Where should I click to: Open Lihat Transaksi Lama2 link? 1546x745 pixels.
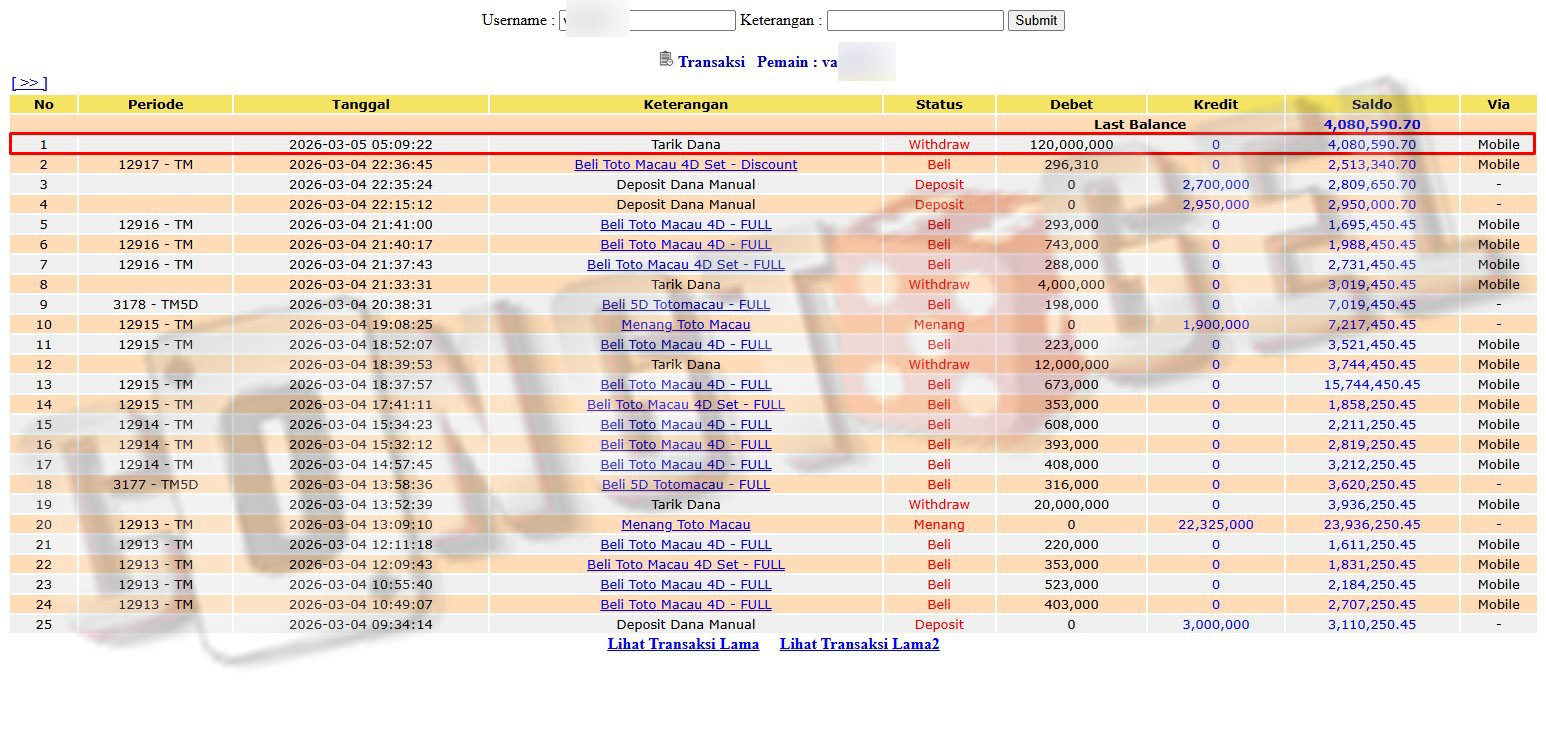(859, 644)
